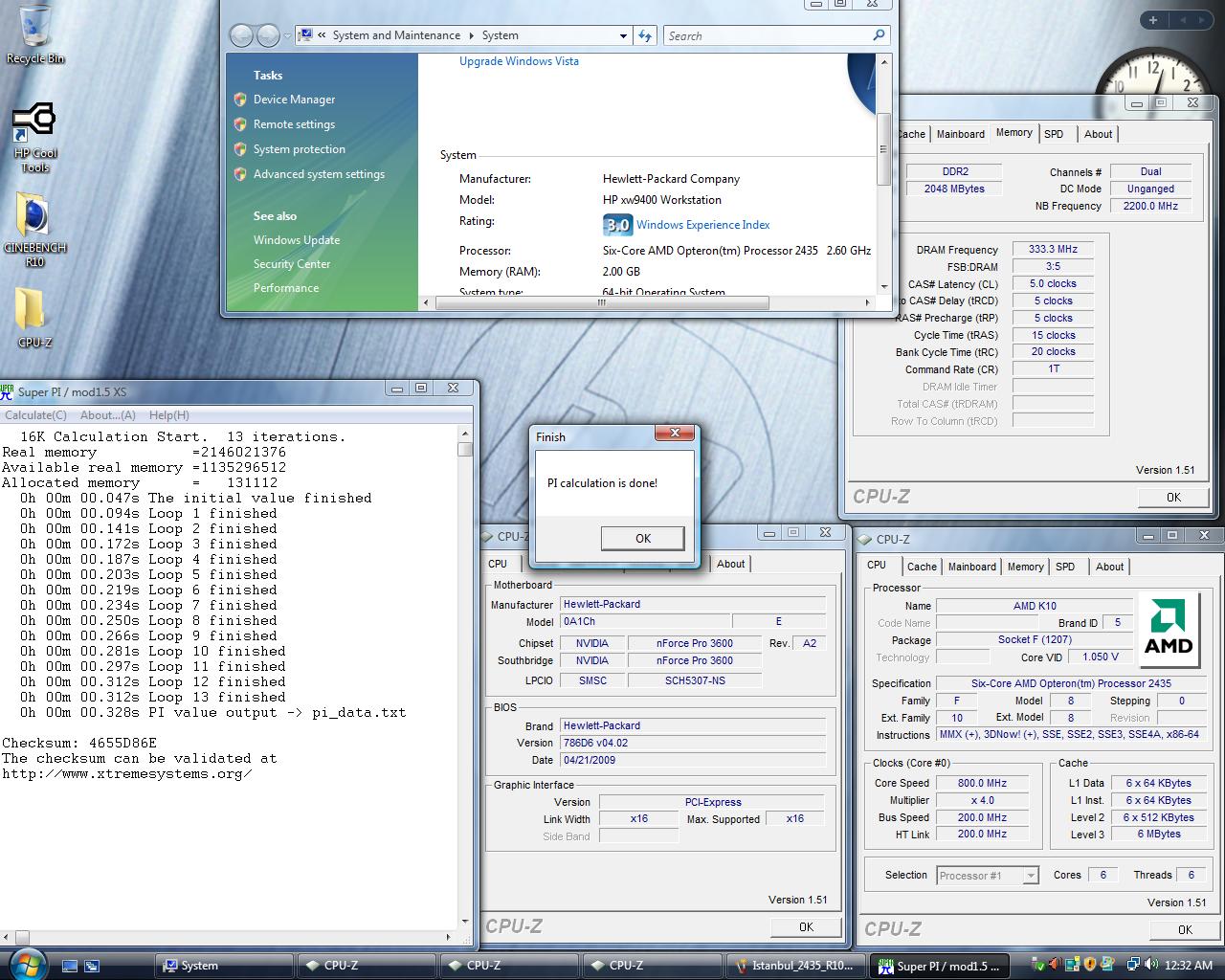Image resolution: width=1225 pixels, height=980 pixels.
Task: Select CPU tab in CPU-Z mainboard window
Action: coord(498,563)
